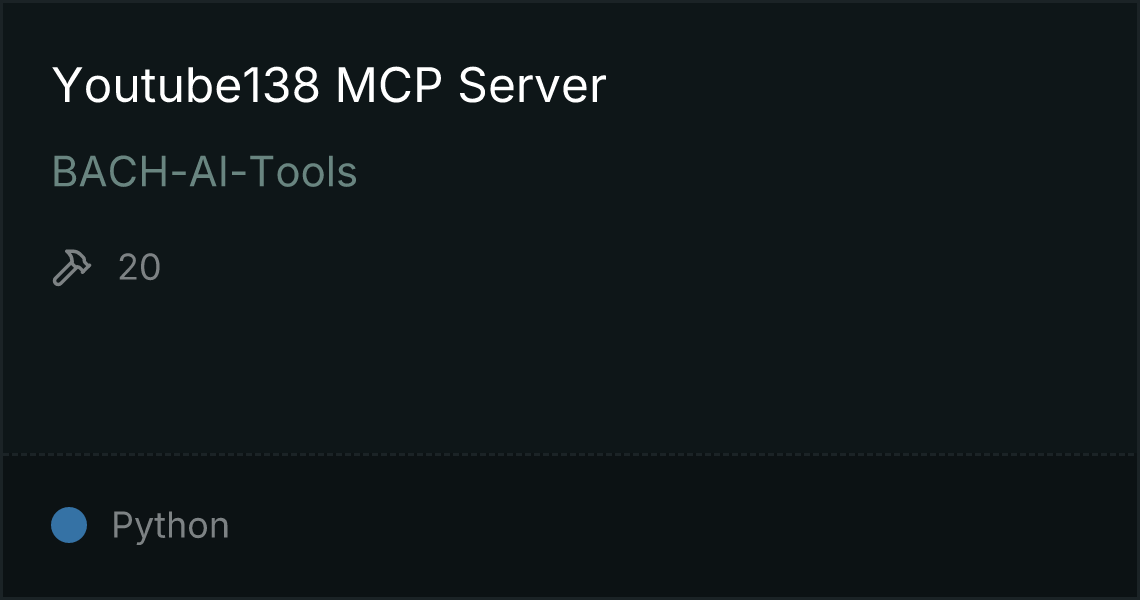1140x600 pixels.
Task: Click the card footer area right of Python
Action: 683,526
